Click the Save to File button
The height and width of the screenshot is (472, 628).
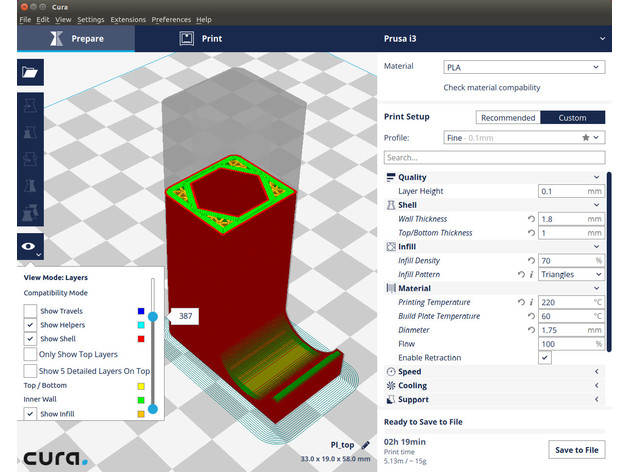point(577,450)
